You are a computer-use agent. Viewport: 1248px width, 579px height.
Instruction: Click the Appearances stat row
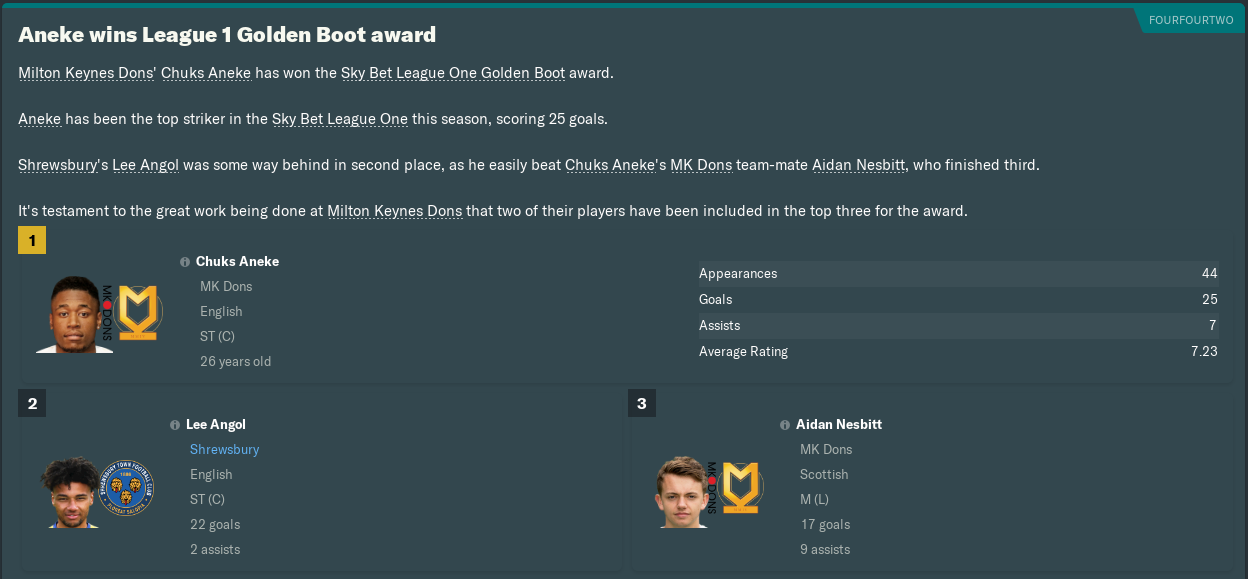957,273
